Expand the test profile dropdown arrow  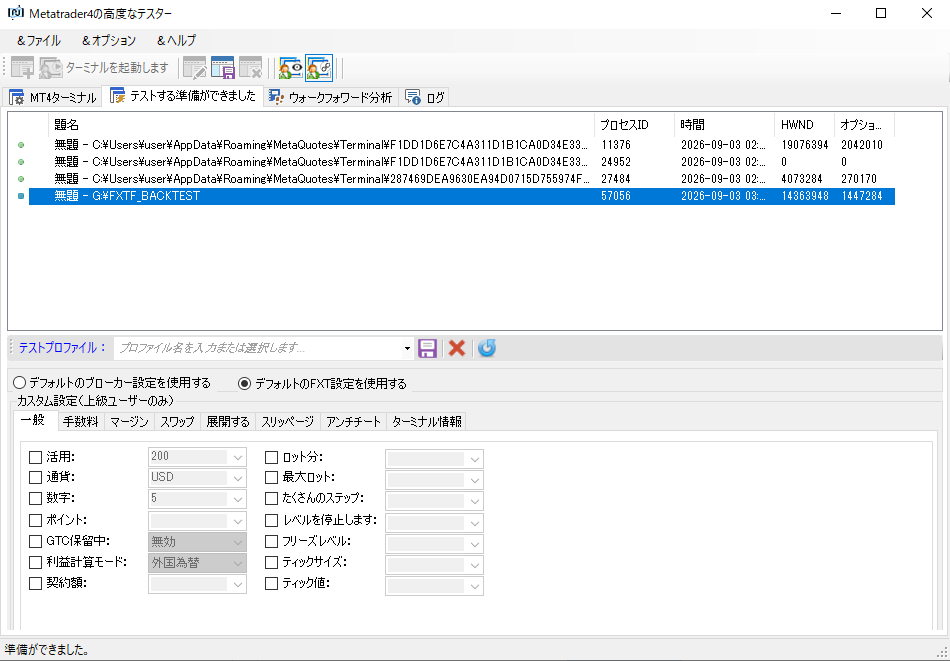[407, 348]
